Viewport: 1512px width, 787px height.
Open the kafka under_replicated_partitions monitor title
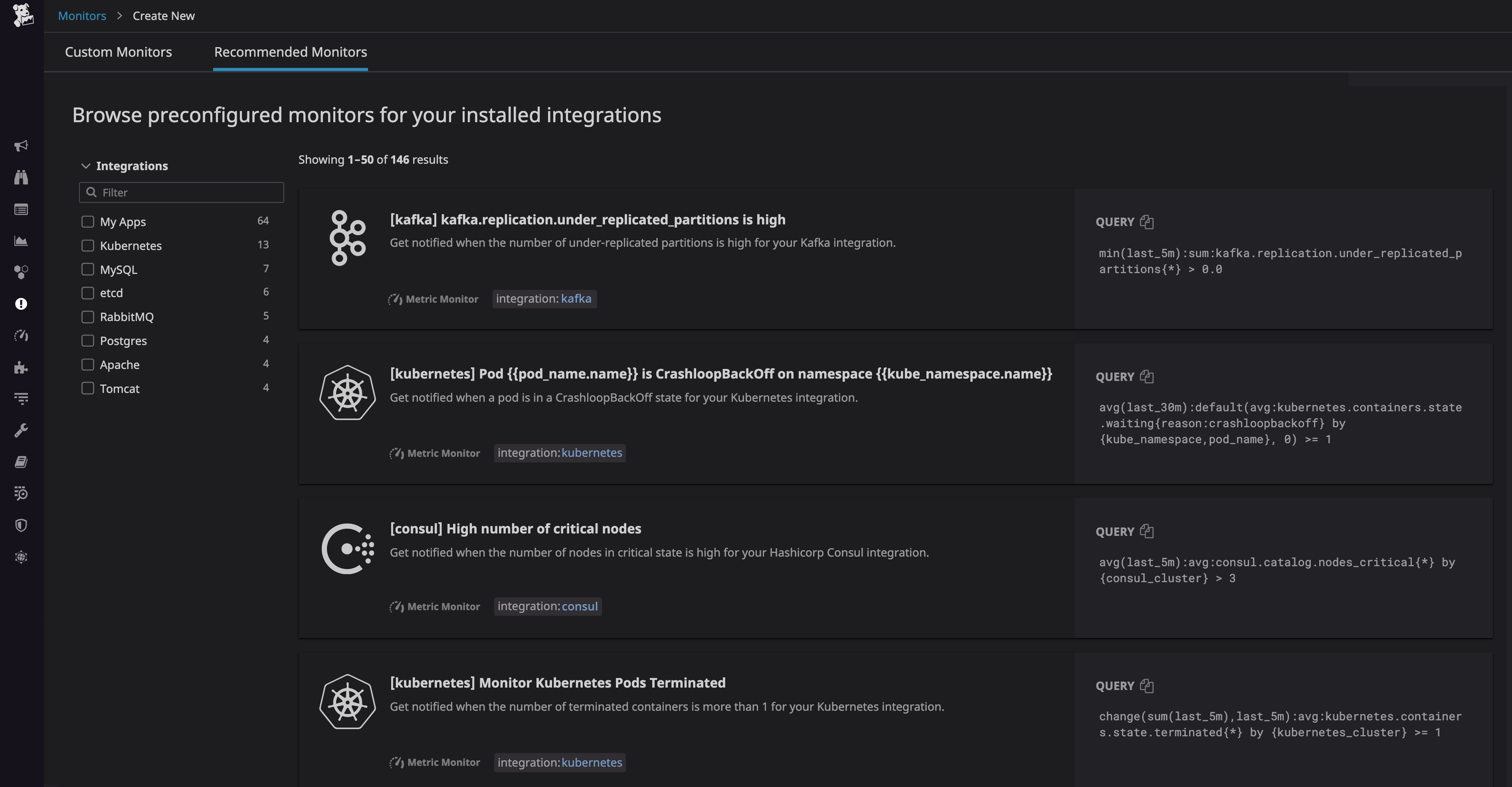tap(587, 220)
